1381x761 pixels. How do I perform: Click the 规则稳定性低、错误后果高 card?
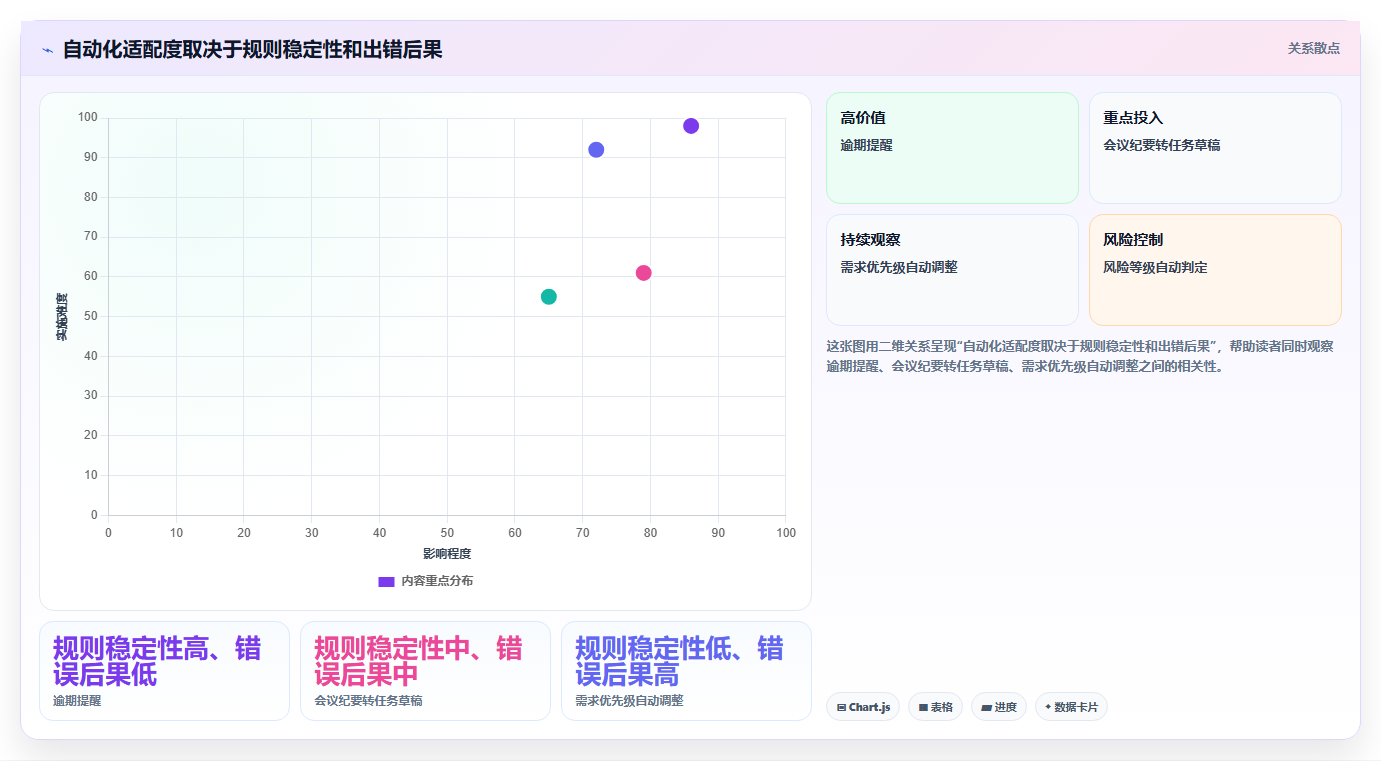tap(686, 671)
